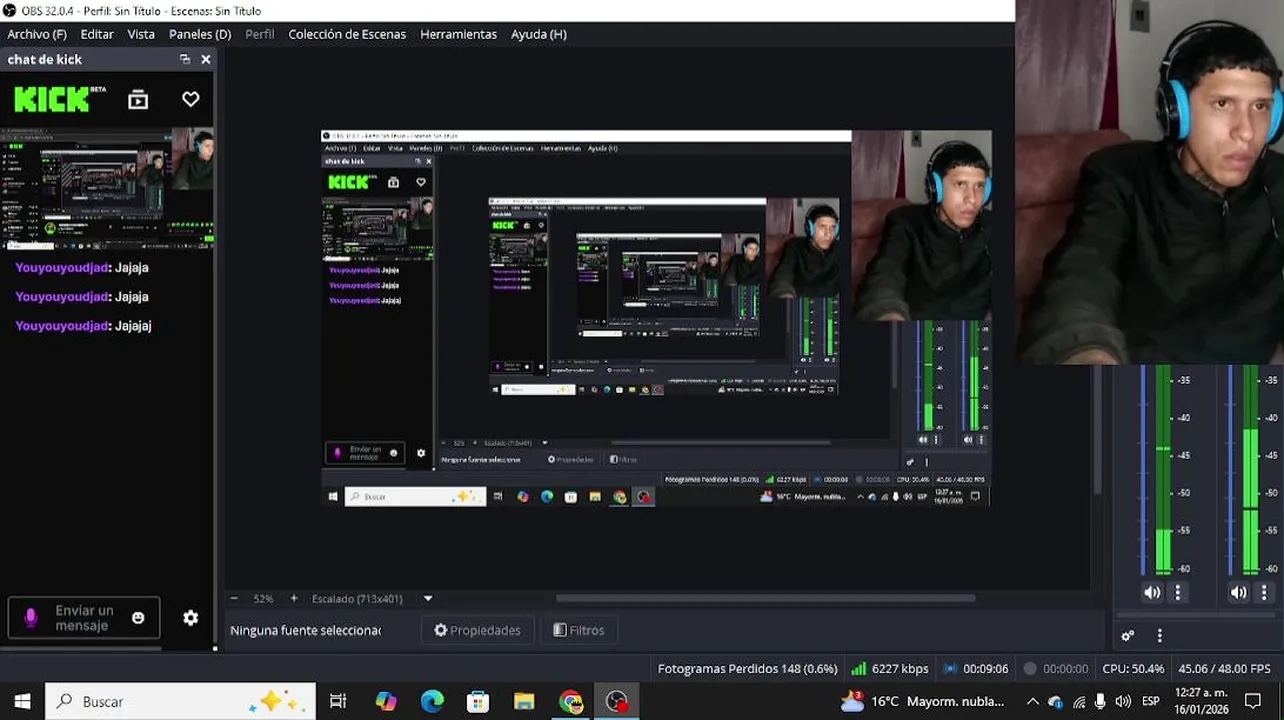Float the chat de kick dock
Screen dimensions: 1284x720
click(185, 59)
